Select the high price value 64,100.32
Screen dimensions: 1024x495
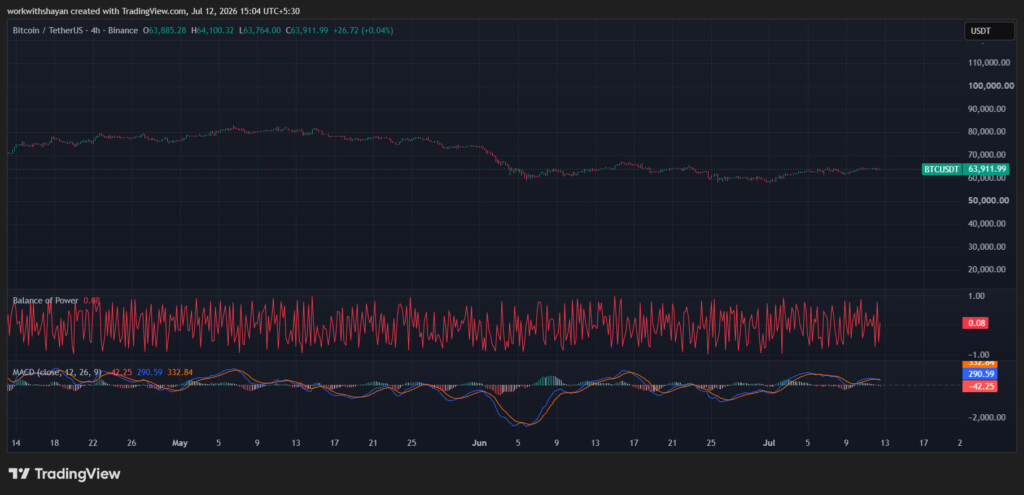click(x=214, y=31)
